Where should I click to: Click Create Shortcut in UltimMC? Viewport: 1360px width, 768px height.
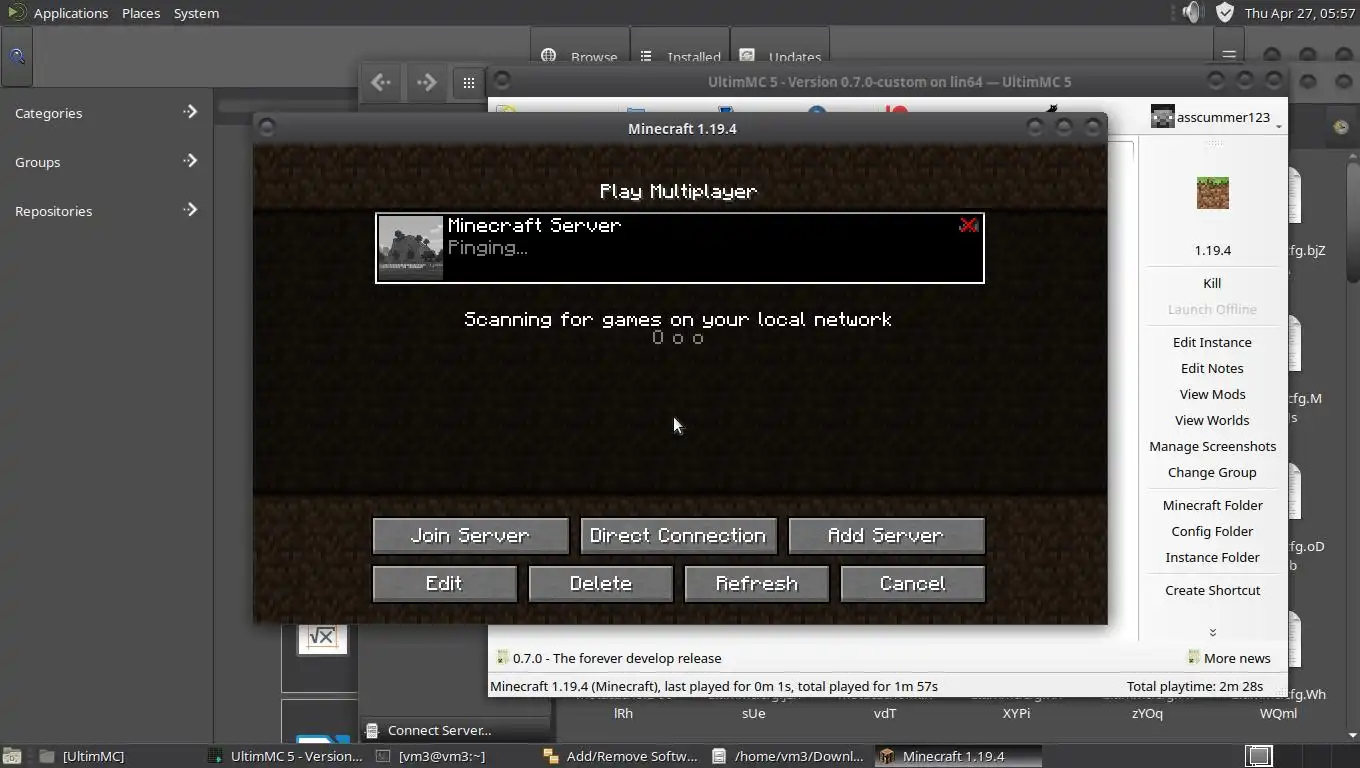(x=1212, y=590)
